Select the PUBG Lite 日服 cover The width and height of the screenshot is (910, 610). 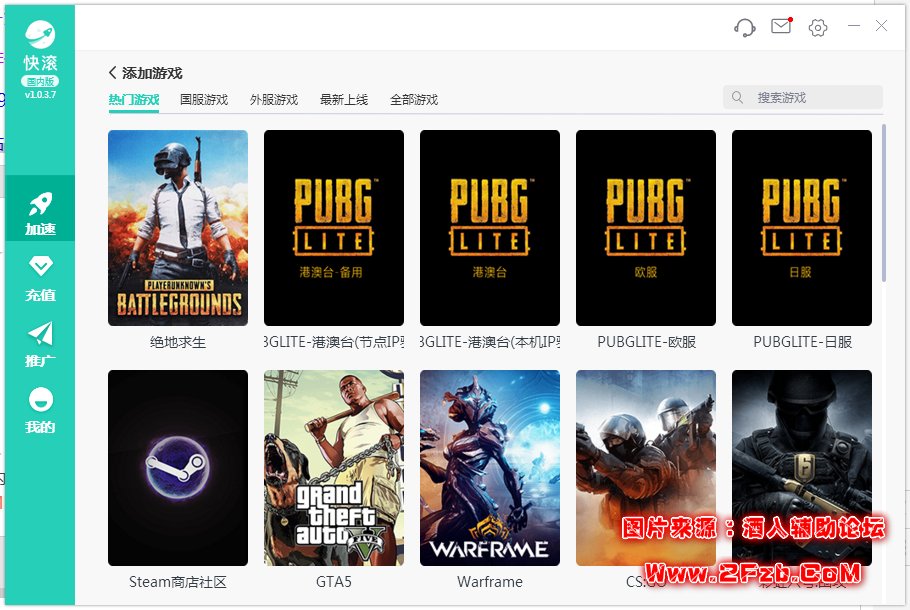802,228
